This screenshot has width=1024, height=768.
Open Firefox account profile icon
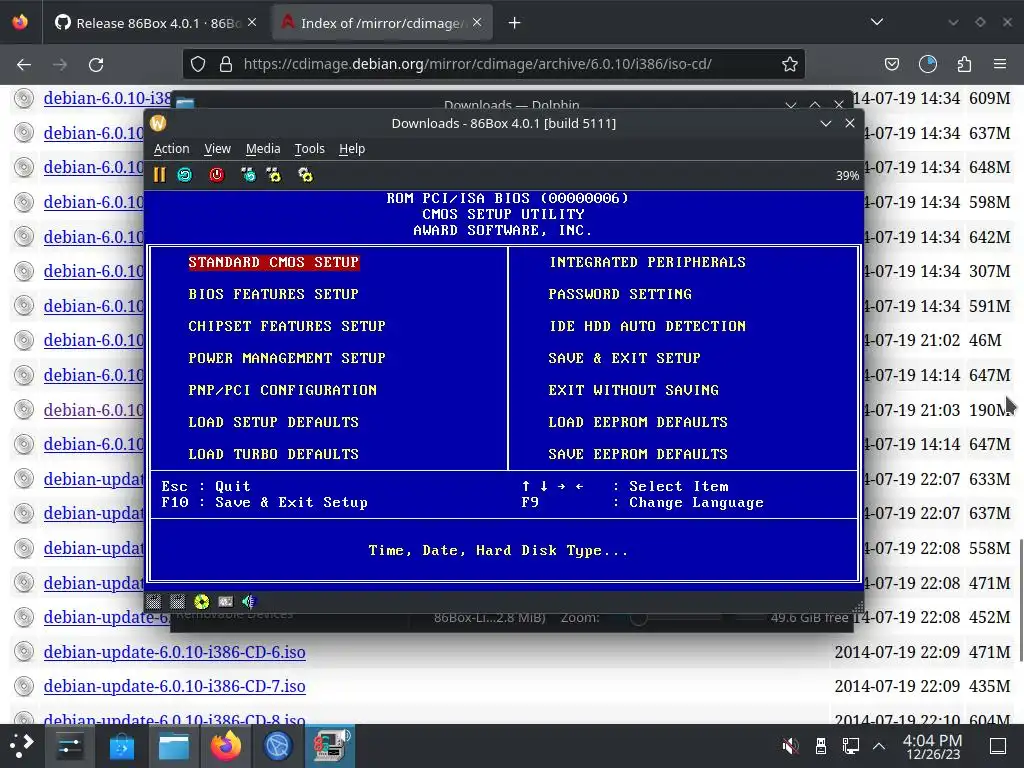(927, 64)
